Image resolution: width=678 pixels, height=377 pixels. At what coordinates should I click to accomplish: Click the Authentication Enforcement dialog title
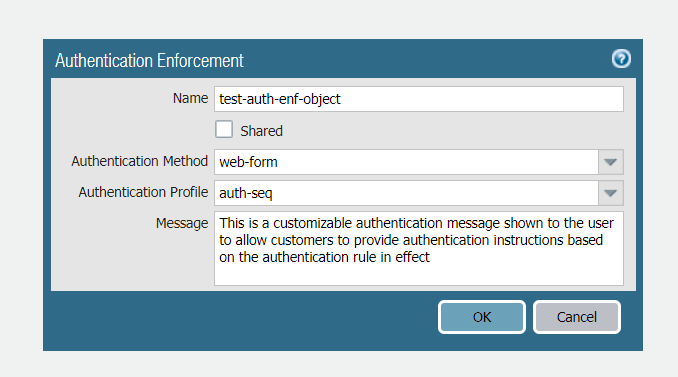coord(149,61)
